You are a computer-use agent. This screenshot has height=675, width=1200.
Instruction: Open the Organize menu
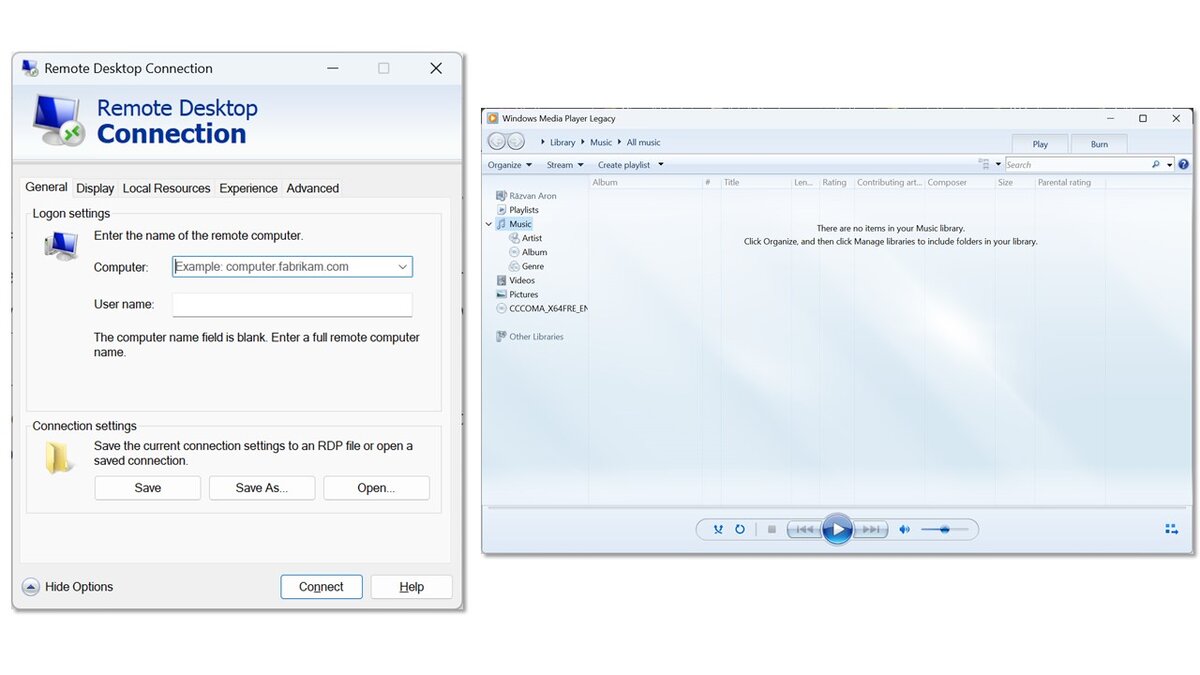click(x=510, y=165)
